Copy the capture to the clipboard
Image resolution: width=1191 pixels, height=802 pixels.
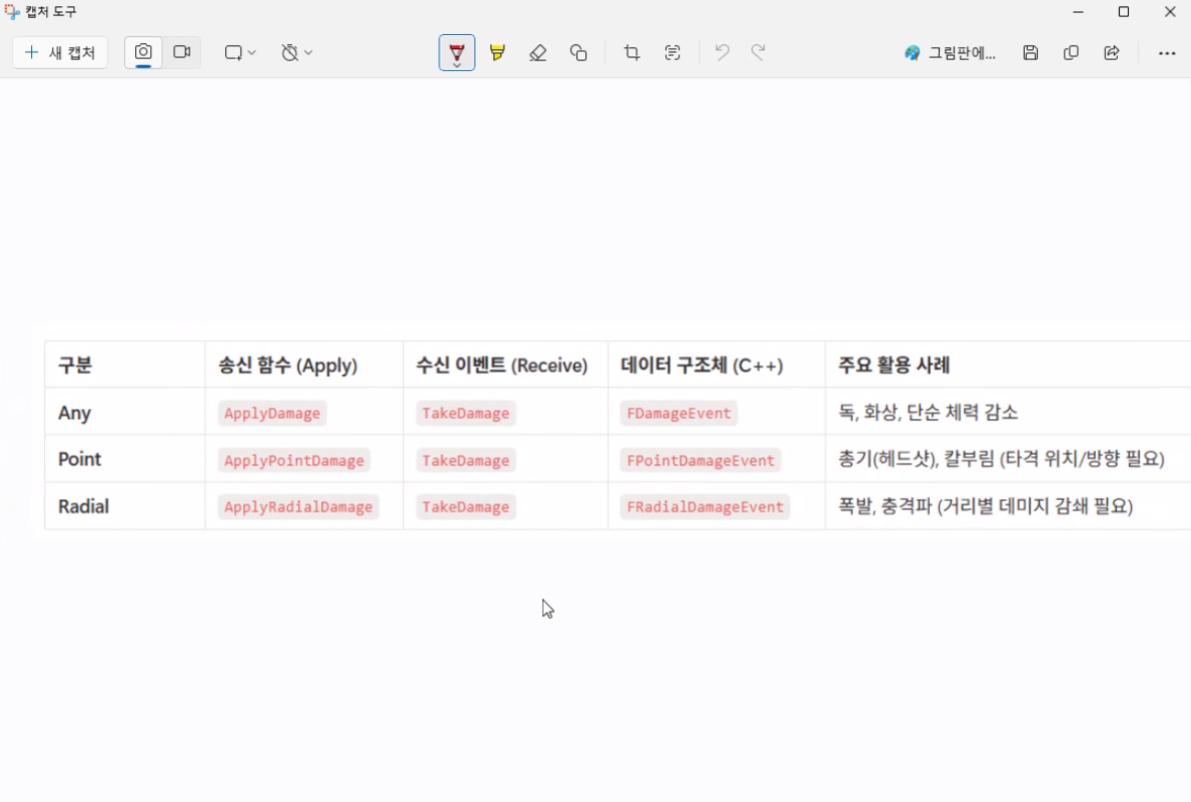[1071, 52]
